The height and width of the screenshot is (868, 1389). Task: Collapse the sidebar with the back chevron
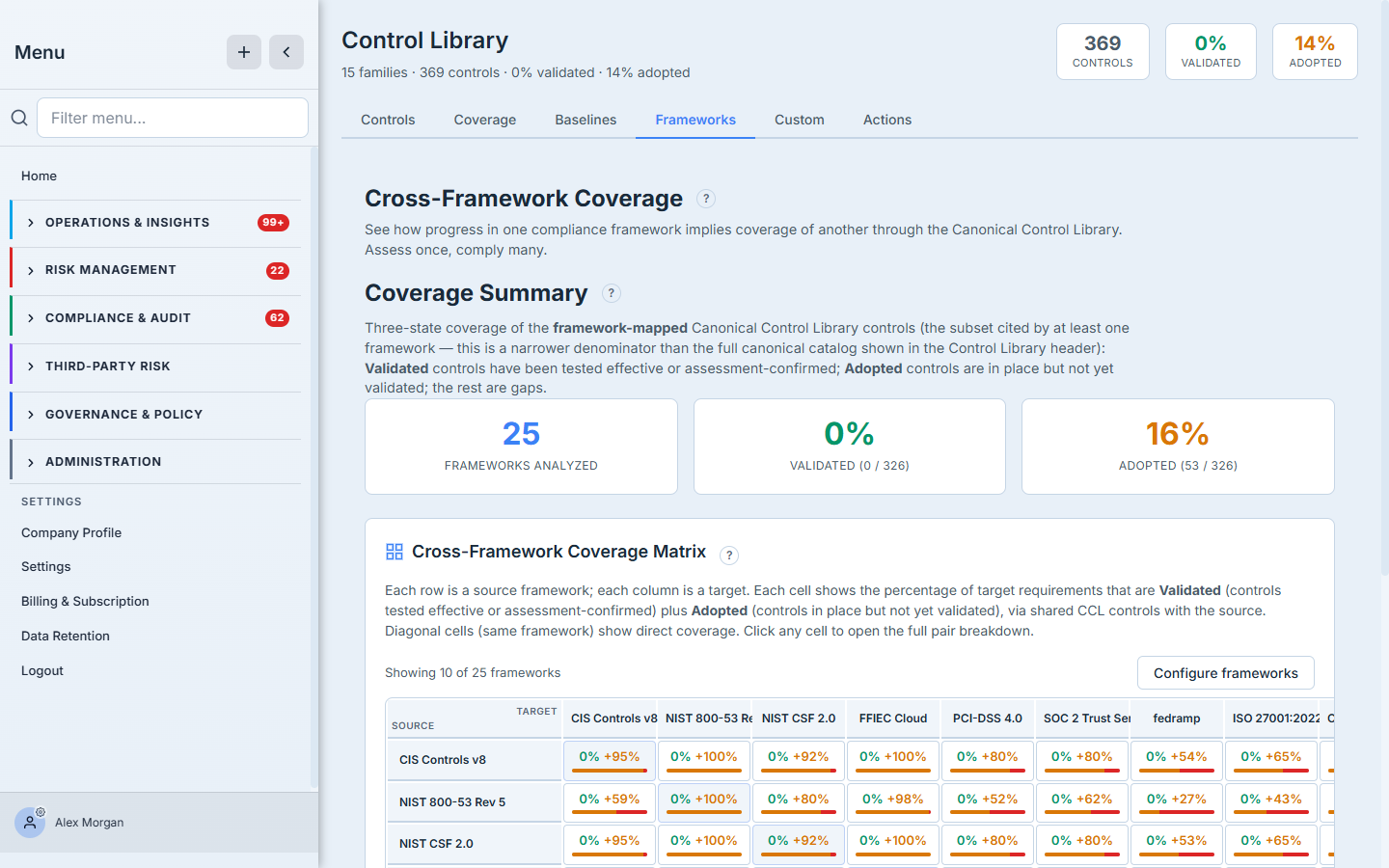click(286, 52)
